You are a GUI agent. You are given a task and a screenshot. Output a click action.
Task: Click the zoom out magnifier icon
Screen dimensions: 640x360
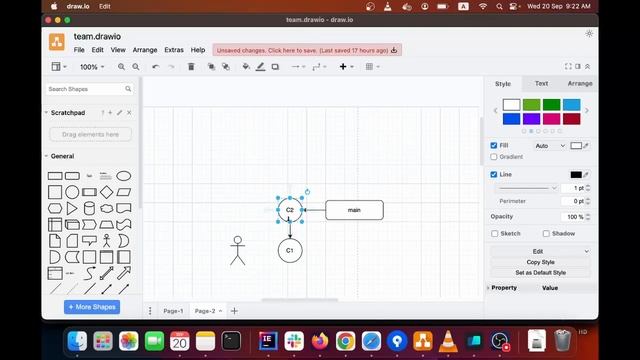pos(136,67)
